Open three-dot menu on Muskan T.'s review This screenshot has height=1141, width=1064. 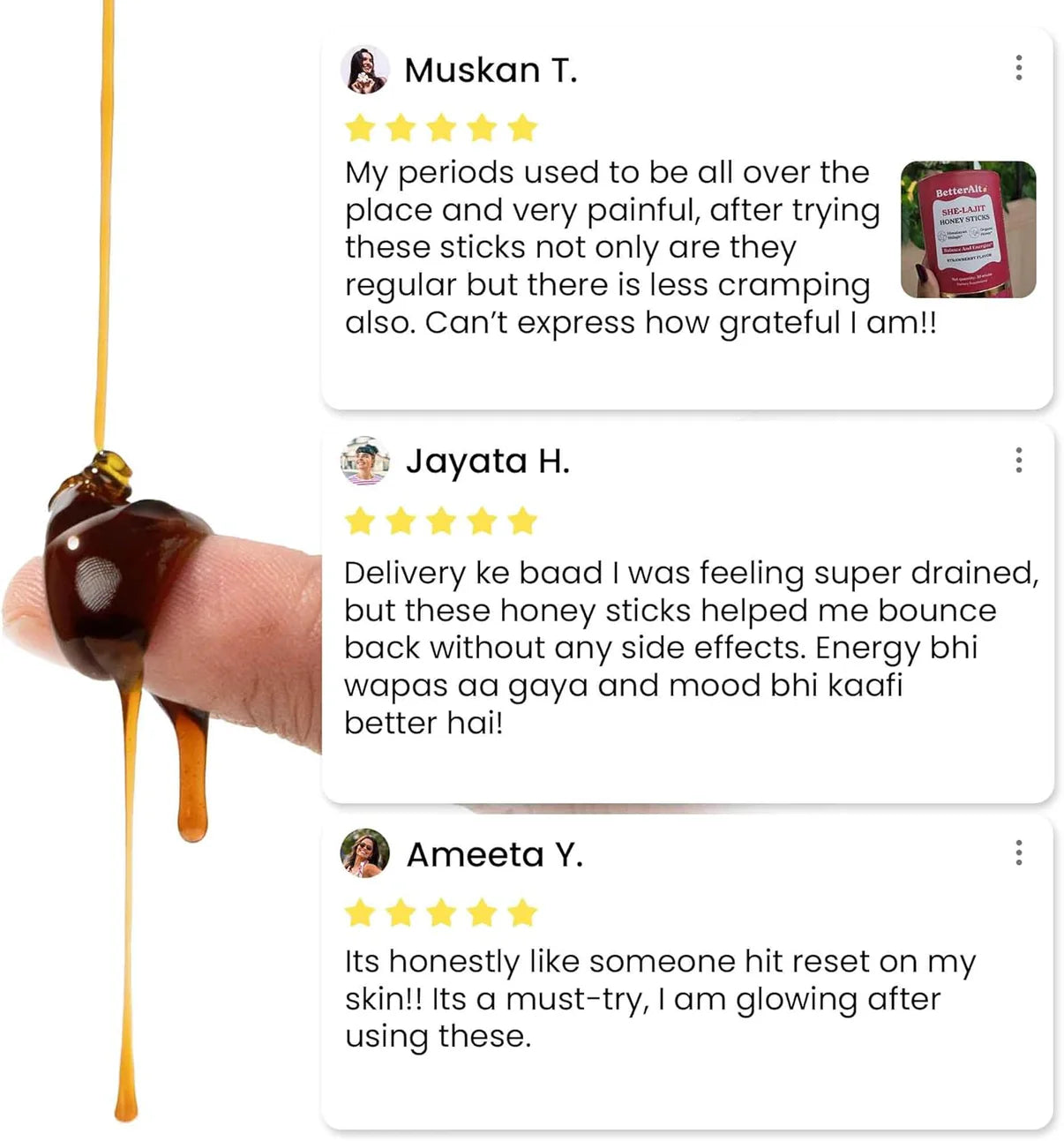pos(1018,68)
